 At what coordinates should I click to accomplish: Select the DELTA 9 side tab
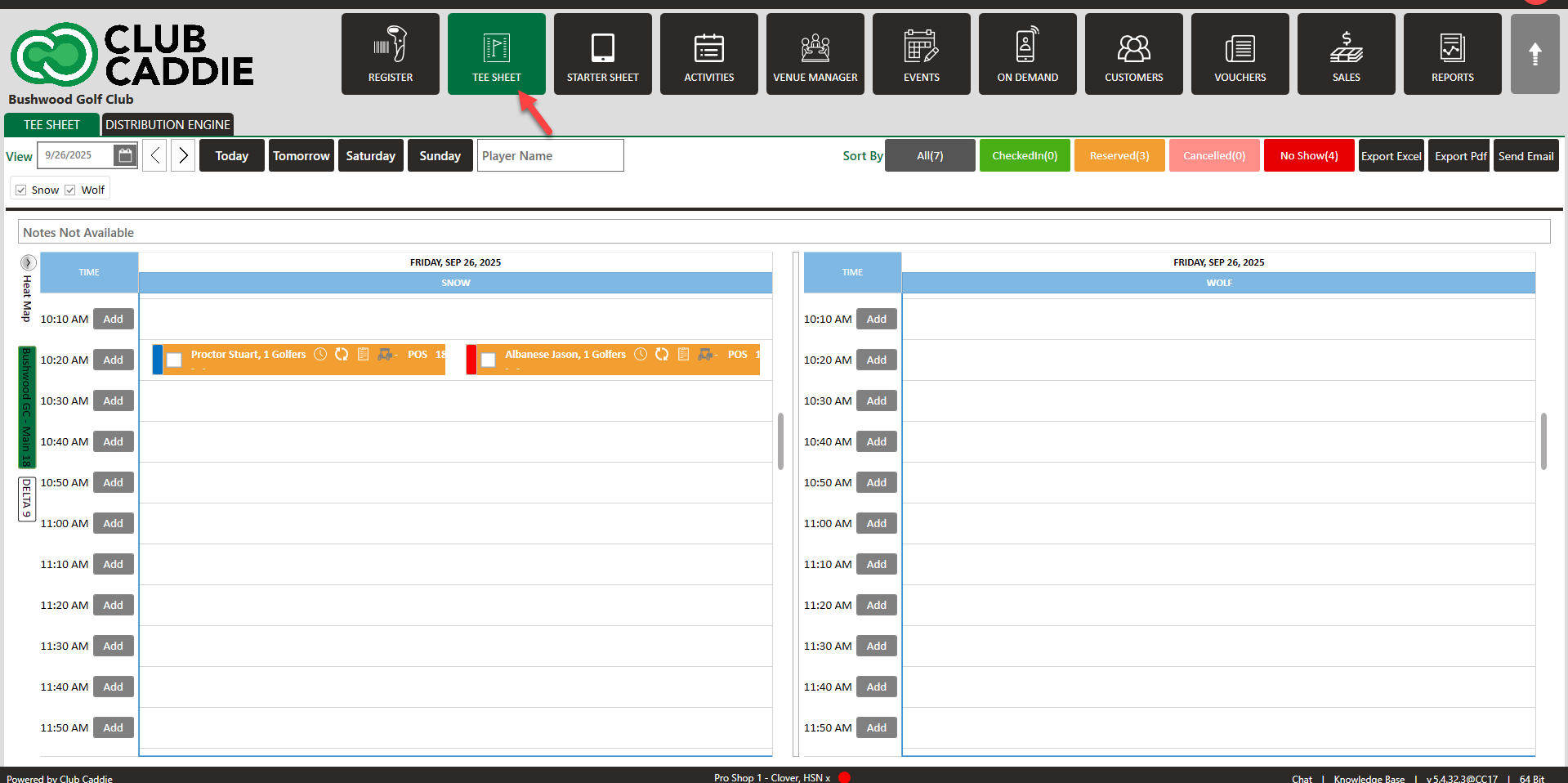[x=26, y=499]
